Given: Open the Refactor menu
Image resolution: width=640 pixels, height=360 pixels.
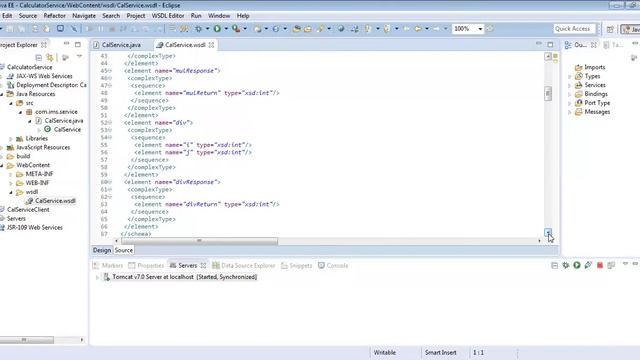Looking at the screenshot, I should [54, 16].
